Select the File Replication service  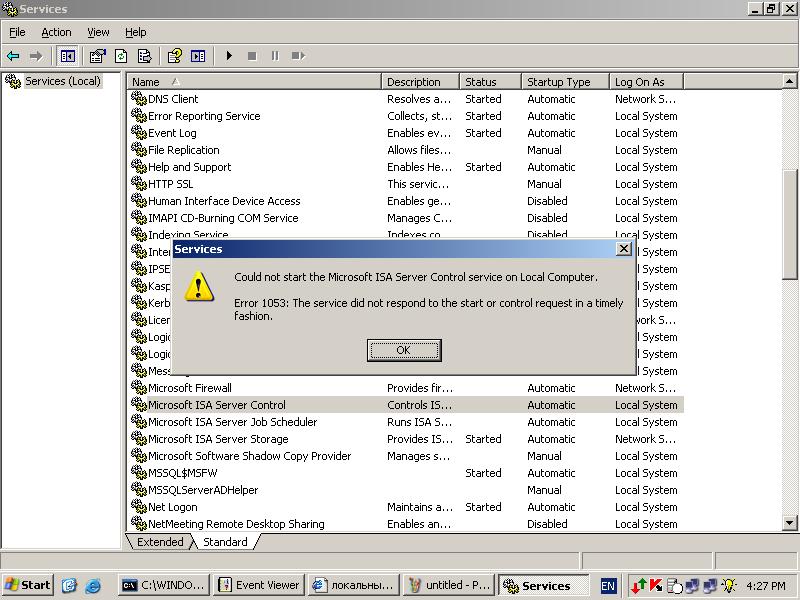pyautogui.click(x=184, y=150)
